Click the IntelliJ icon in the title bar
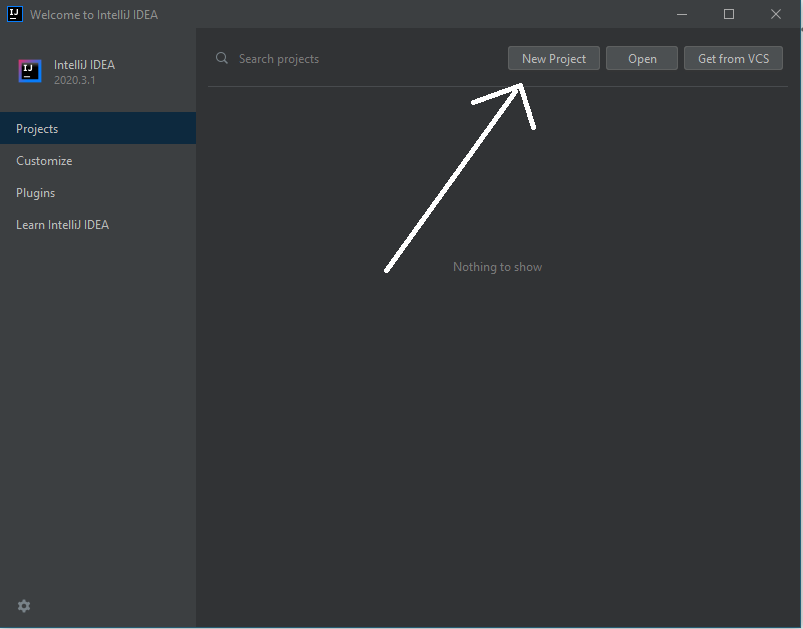Image resolution: width=803 pixels, height=629 pixels. pos(14,14)
